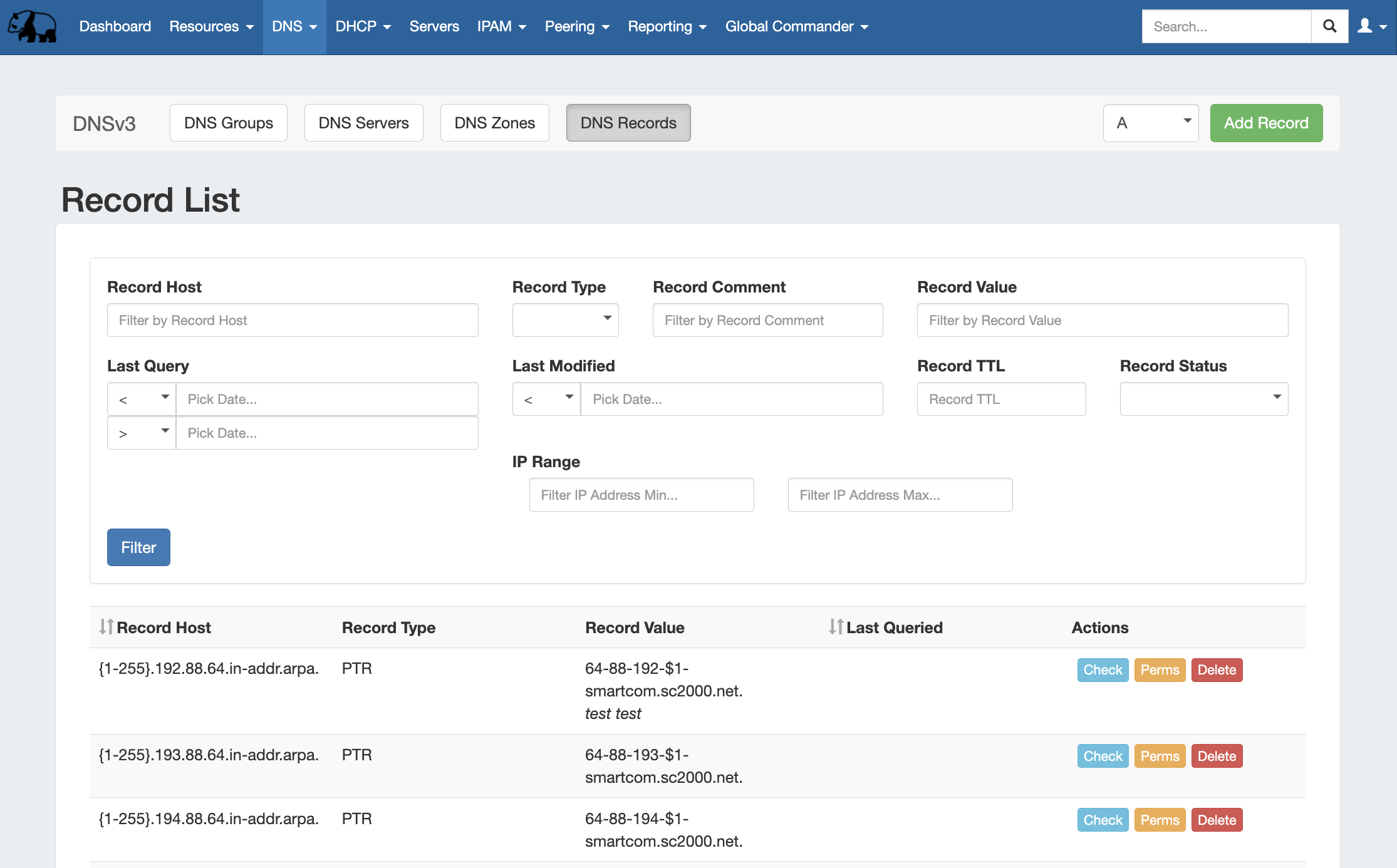Viewport: 1397px width, 868px height.
Task: Click the panda logo icon
Action: point(32,26)
